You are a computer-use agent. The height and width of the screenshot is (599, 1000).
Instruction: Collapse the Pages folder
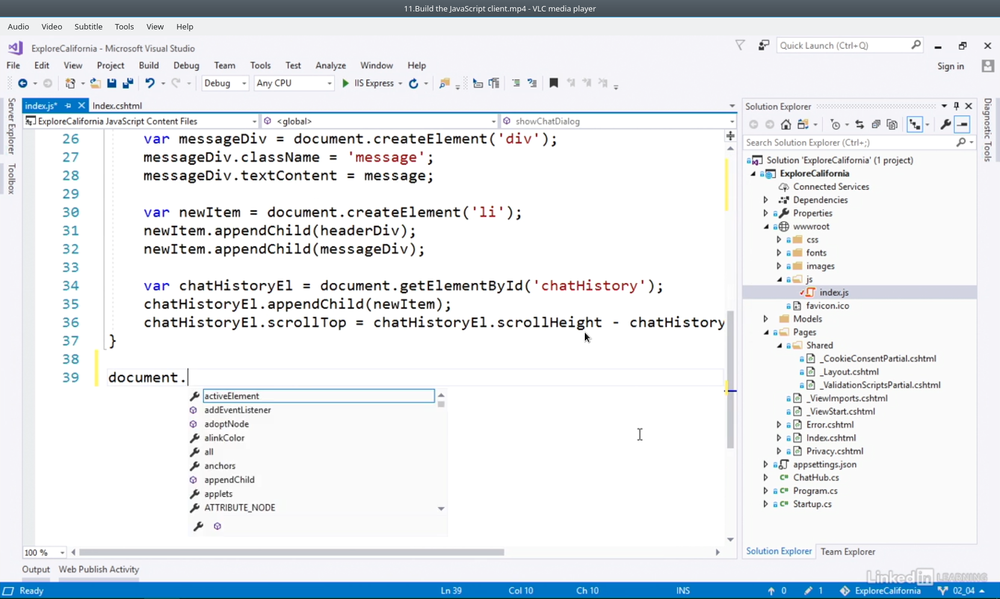(766, 332)
